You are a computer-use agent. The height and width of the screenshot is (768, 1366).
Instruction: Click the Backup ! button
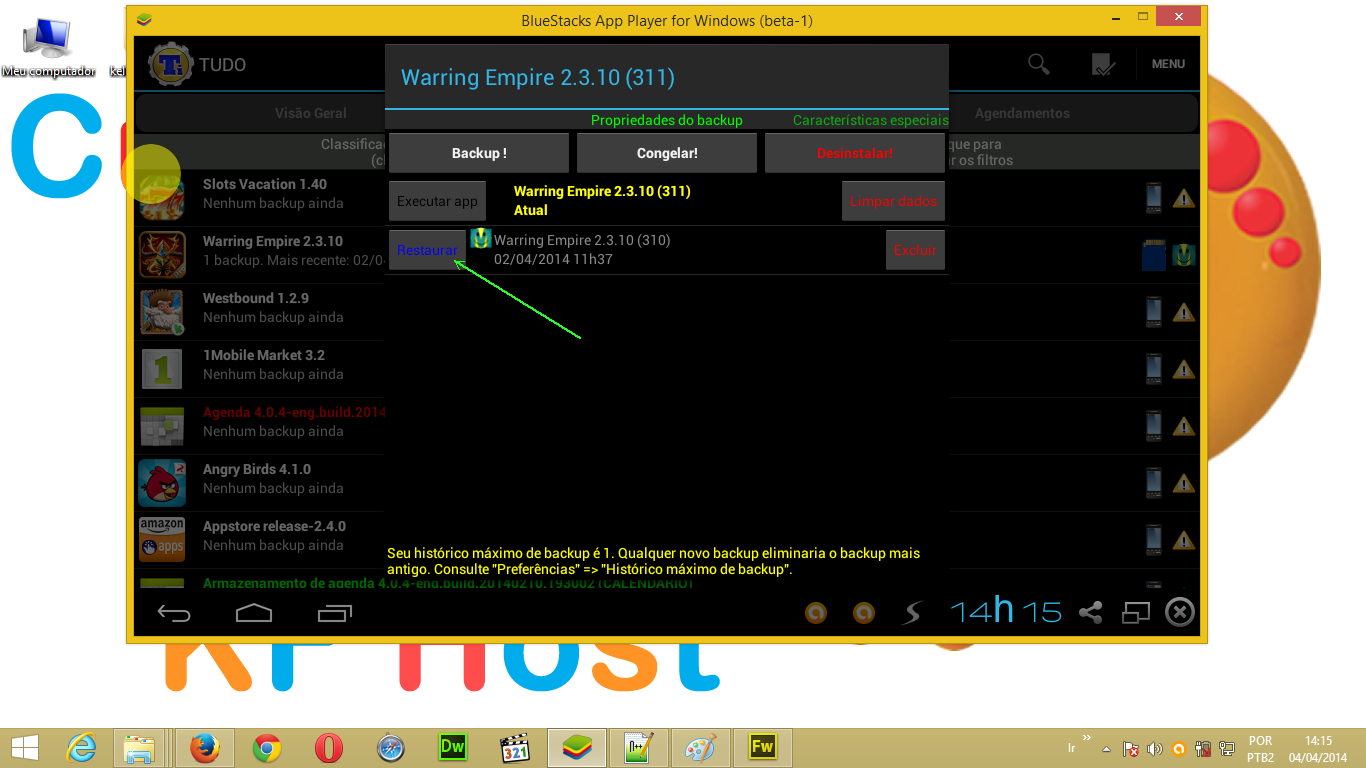point(479,153)
